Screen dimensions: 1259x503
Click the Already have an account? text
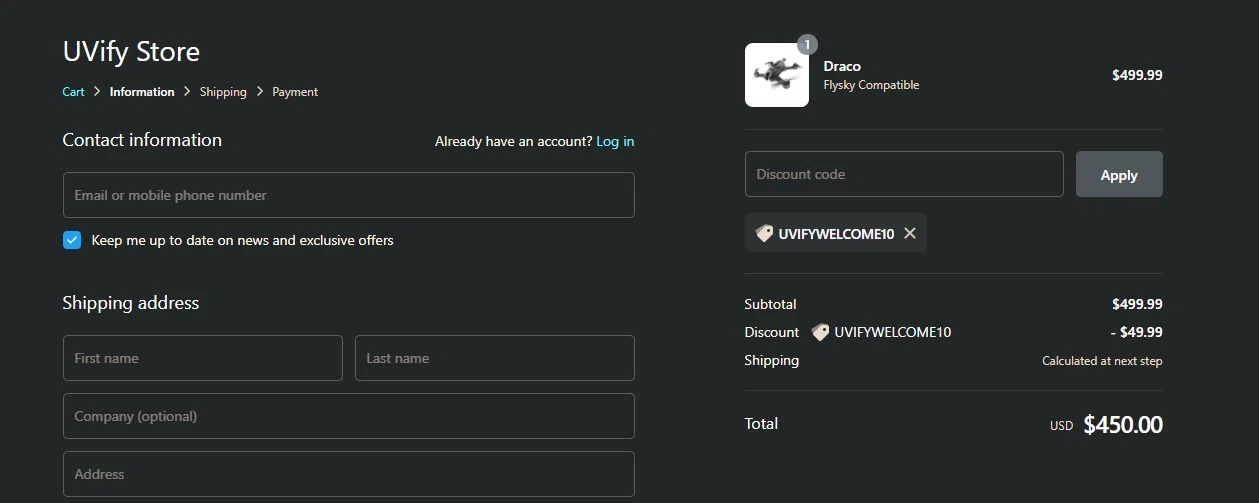coord(513,141)
